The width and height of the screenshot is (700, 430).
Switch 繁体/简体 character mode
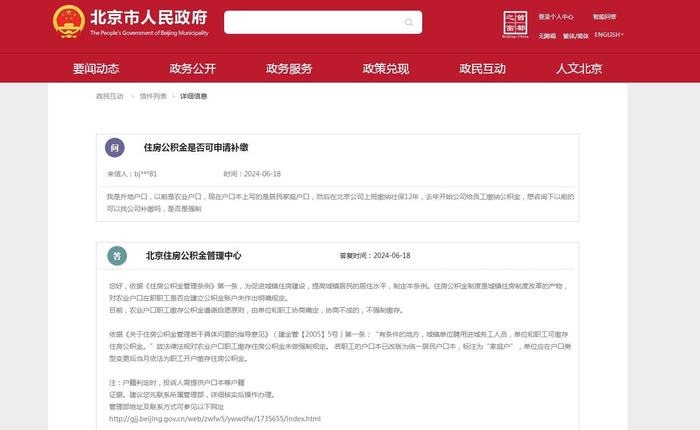tap(575, 36)
